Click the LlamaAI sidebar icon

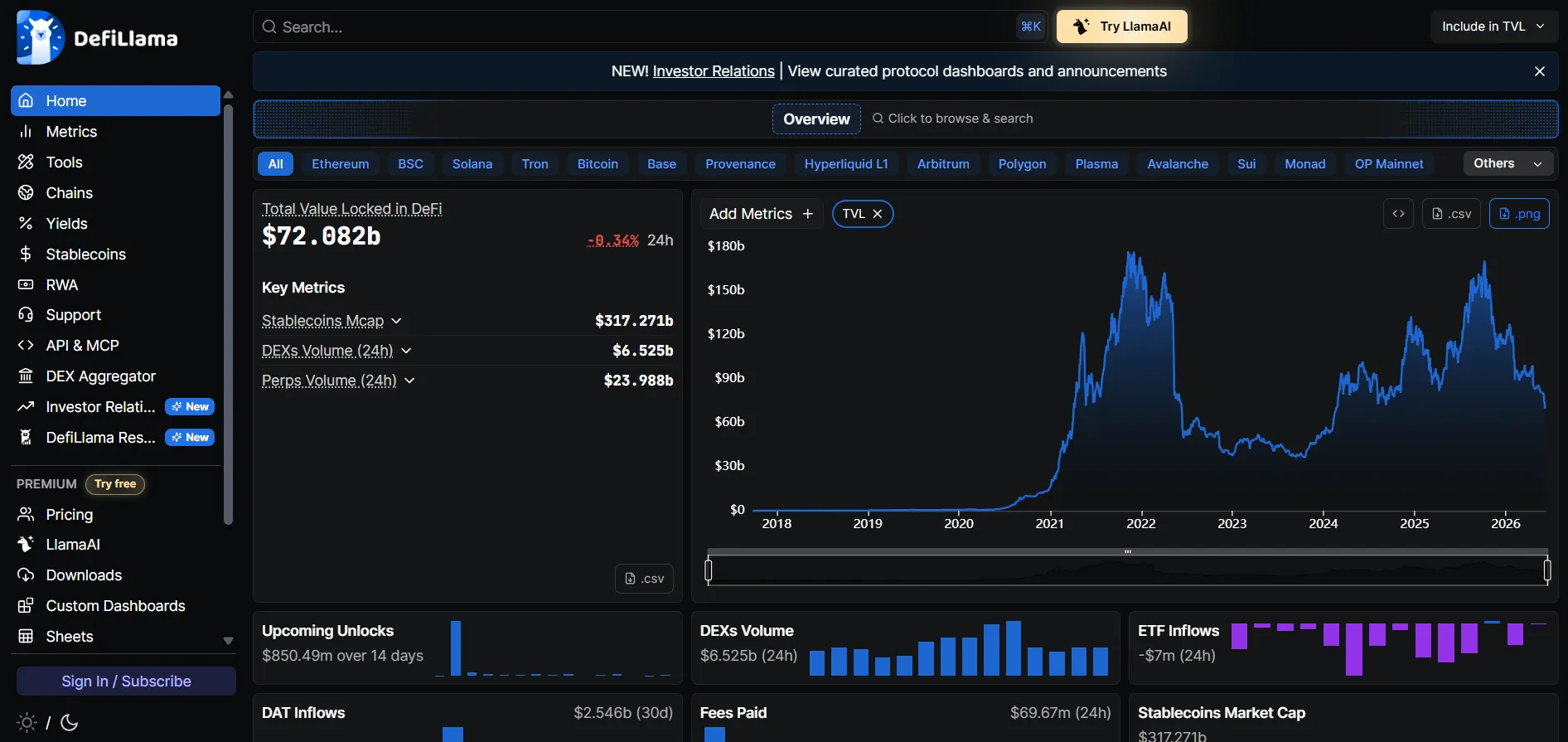tap(26, 544)
